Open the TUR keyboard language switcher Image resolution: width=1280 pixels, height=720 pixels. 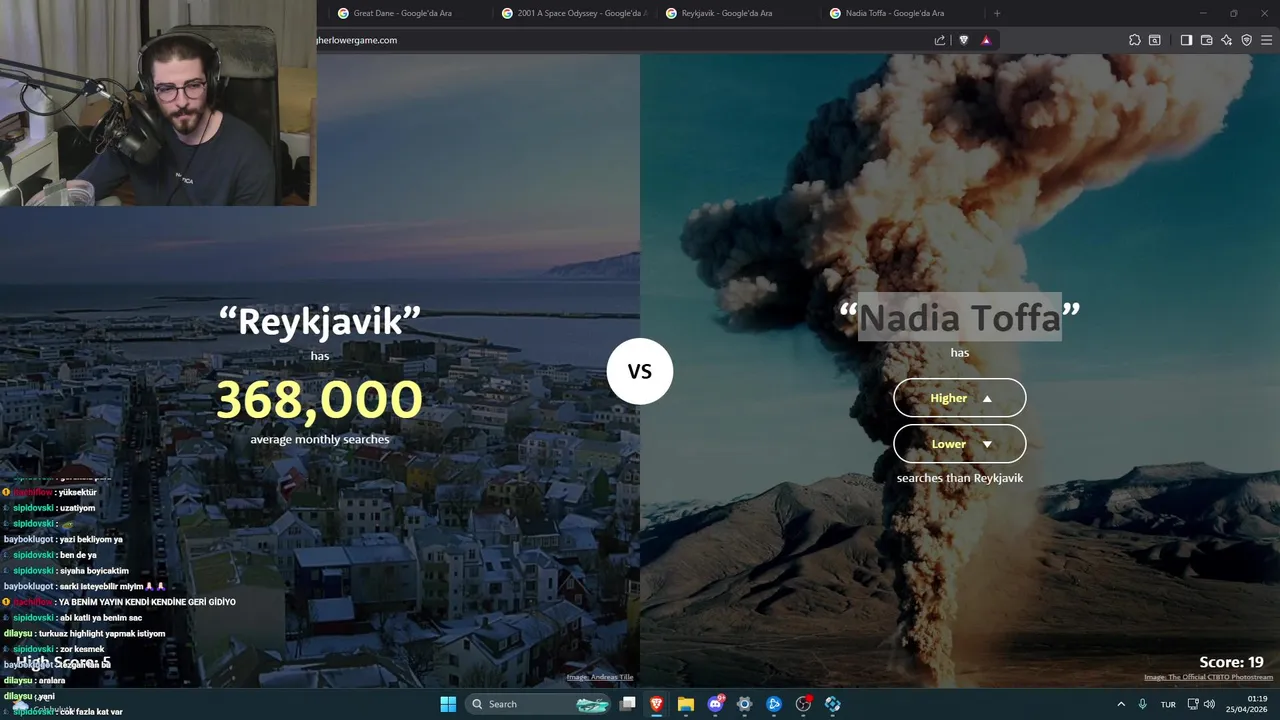point(1168,704)
